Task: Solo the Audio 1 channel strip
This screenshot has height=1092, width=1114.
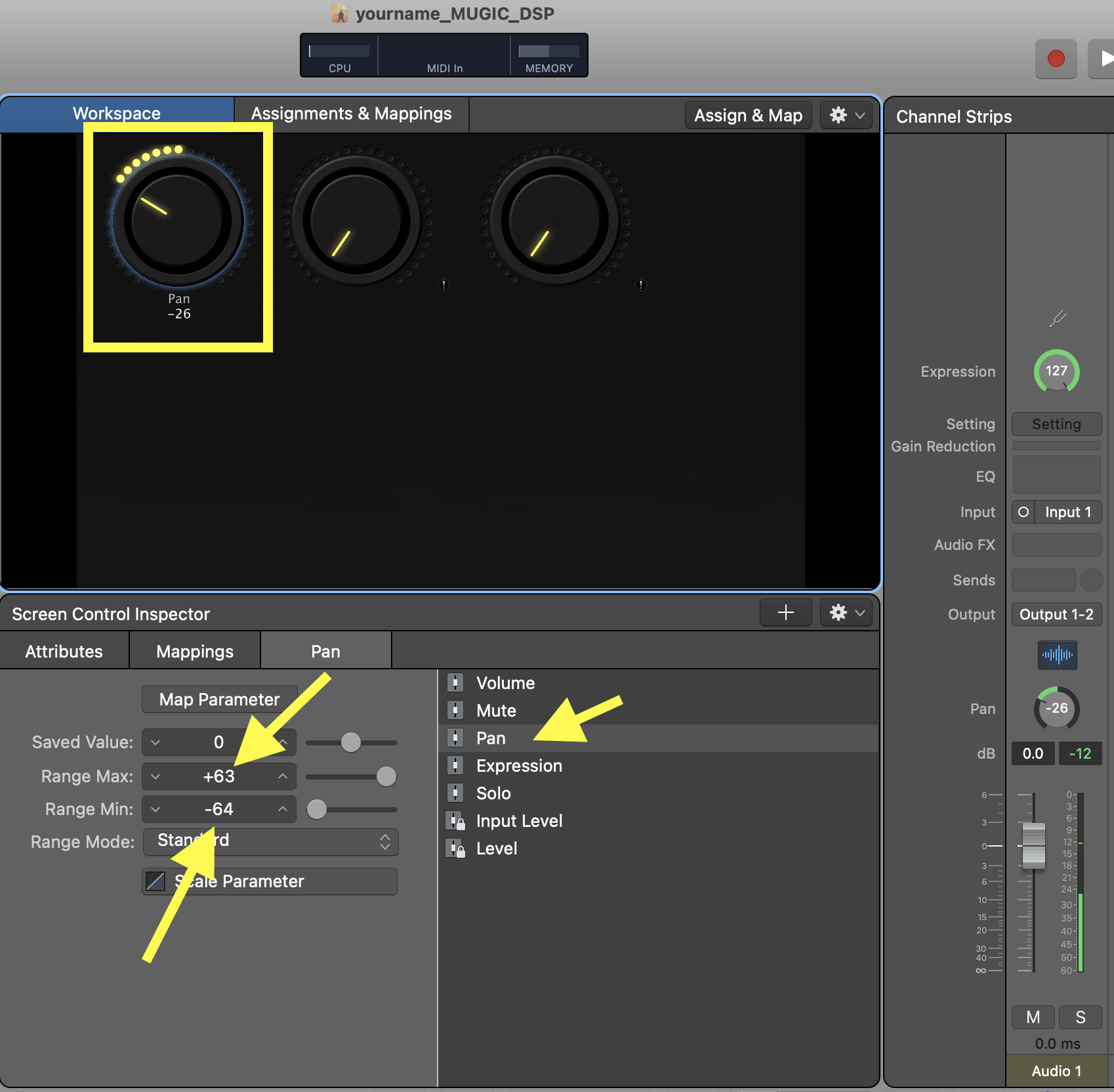Action: [1080, 1017]
